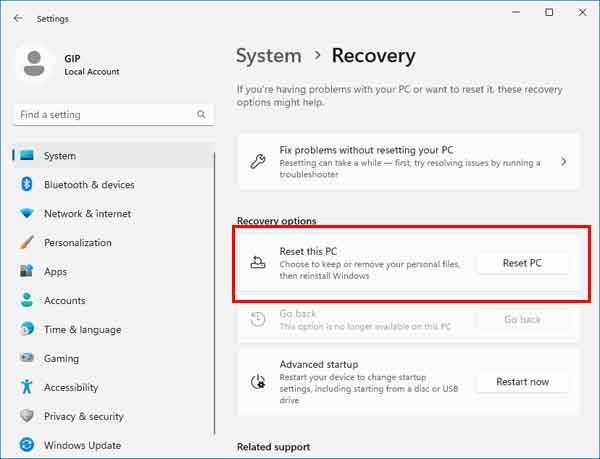Click the Find a setting search box
This screenshot has height=459, width=600.
113,114
